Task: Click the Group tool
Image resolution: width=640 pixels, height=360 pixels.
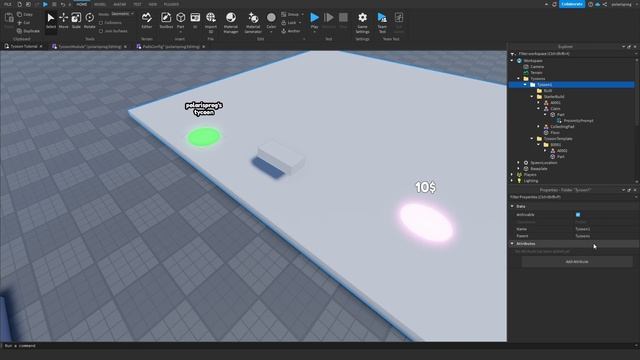Action: [291, 14]
